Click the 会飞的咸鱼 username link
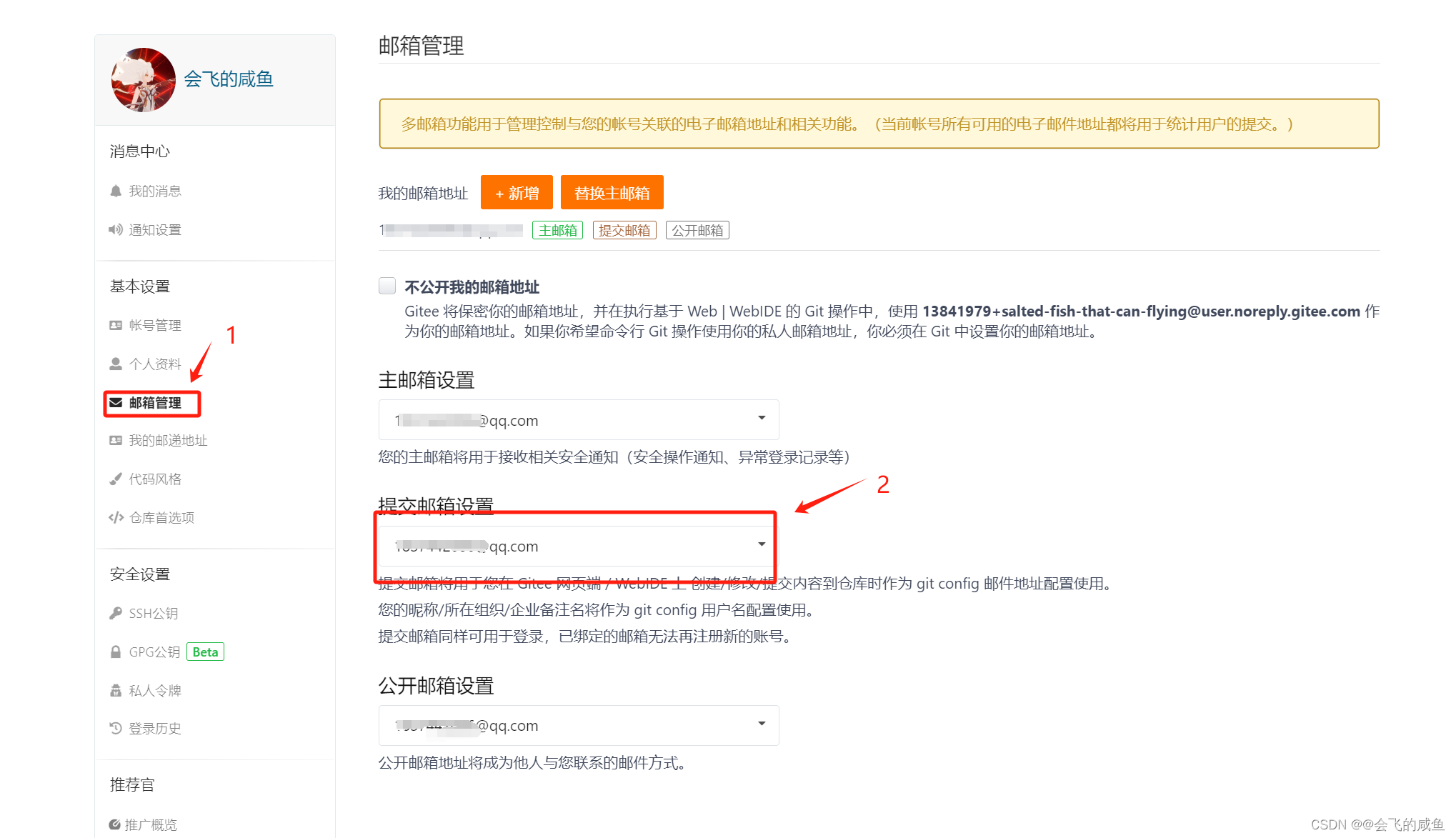Image resolution: width=1456 pixels, height=838 pixels. pyautogui.click(x=229, y=79)
